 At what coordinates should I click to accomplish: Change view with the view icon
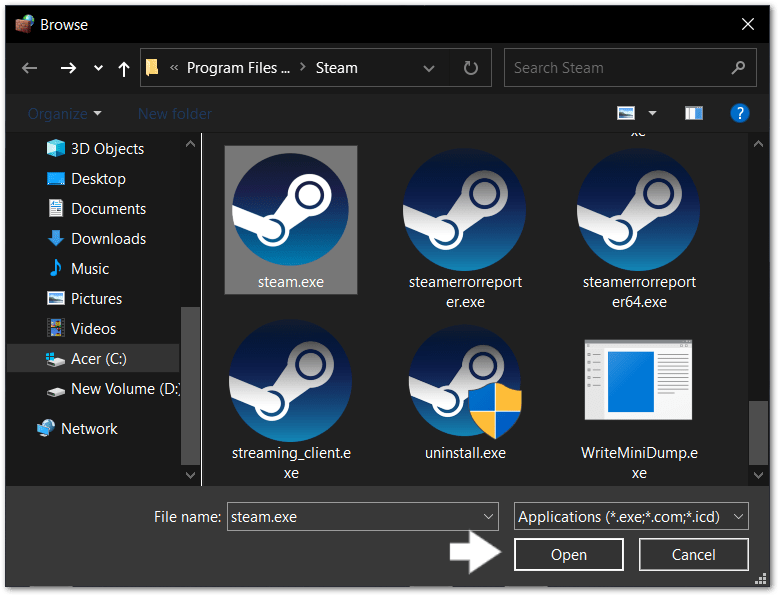coord(626,113)
